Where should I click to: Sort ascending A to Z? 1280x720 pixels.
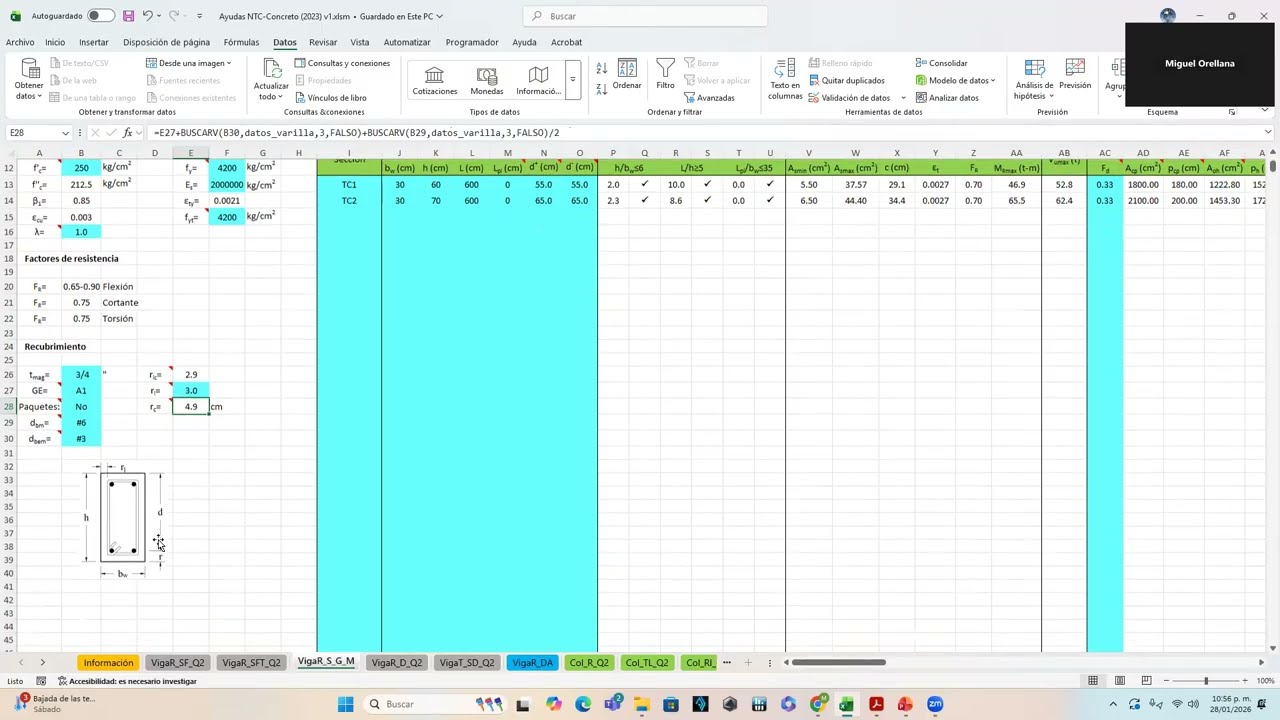(601, 68)
